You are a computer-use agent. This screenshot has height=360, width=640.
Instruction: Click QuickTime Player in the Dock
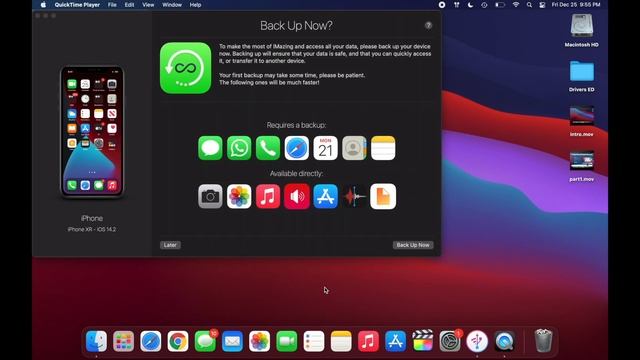504,341
